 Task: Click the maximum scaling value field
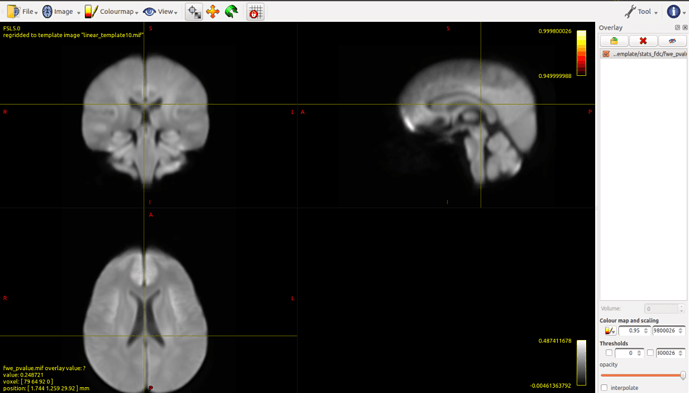(x=668, y=331)
